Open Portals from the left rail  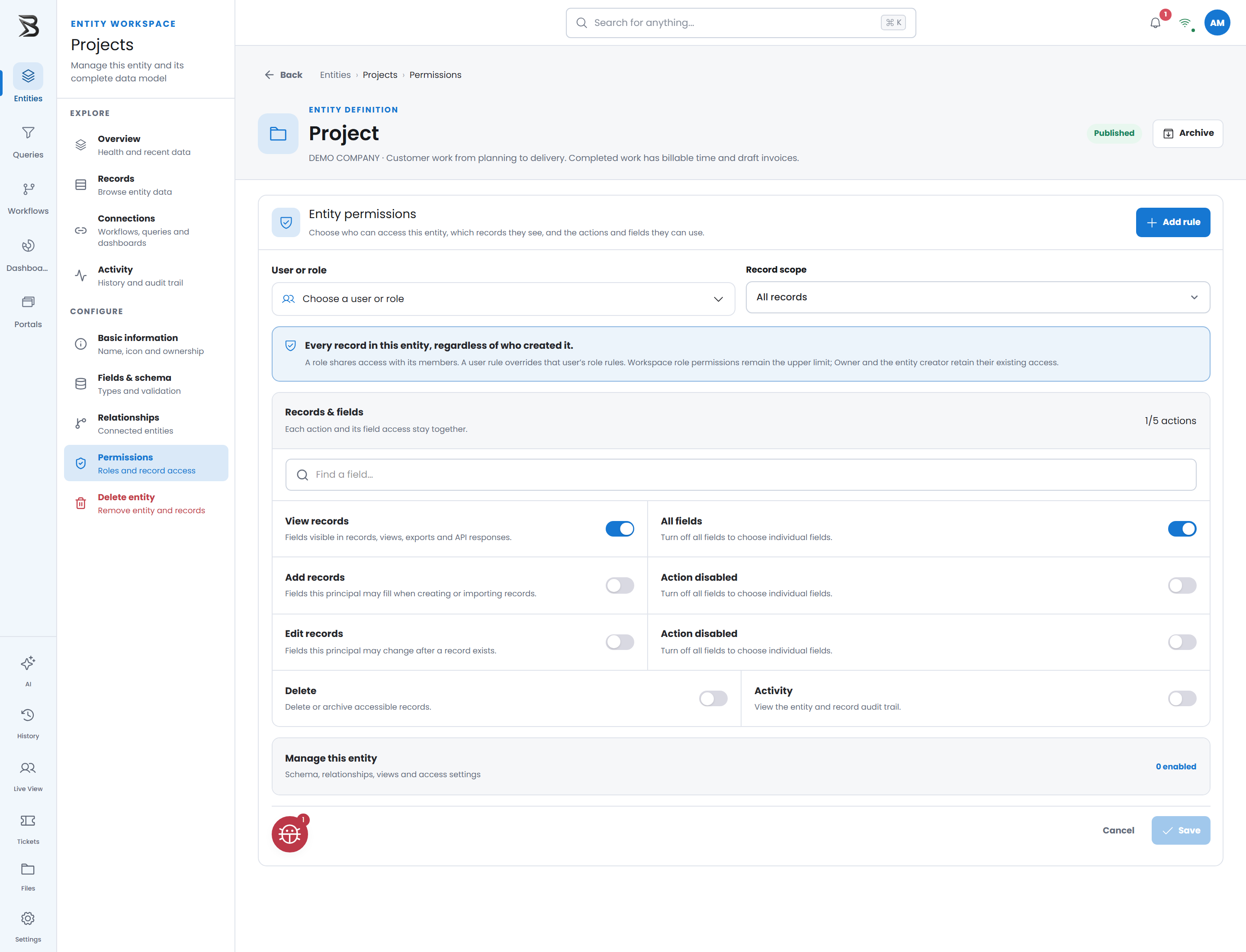pos(28,311)
